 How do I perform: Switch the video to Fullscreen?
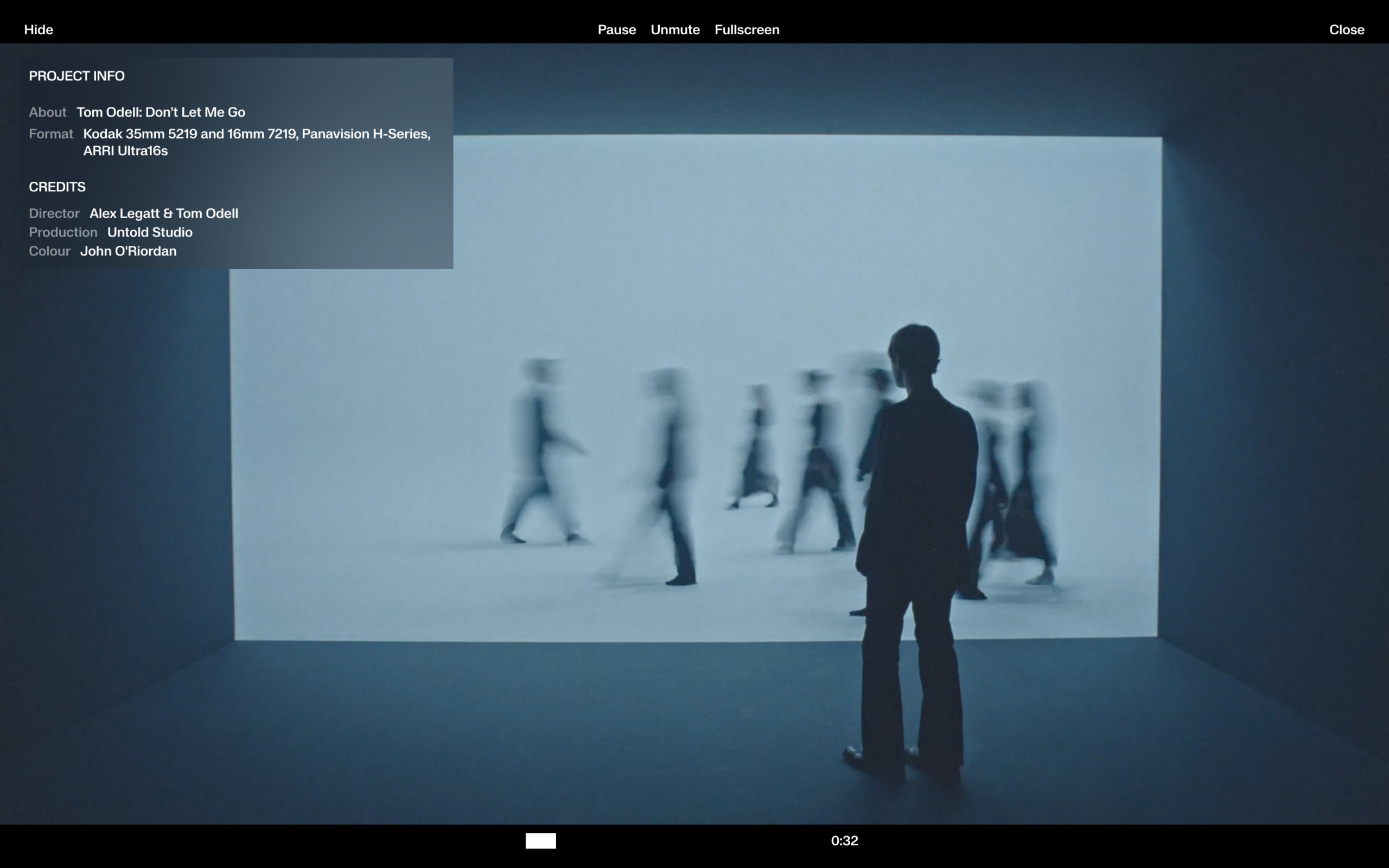point(747,30)
